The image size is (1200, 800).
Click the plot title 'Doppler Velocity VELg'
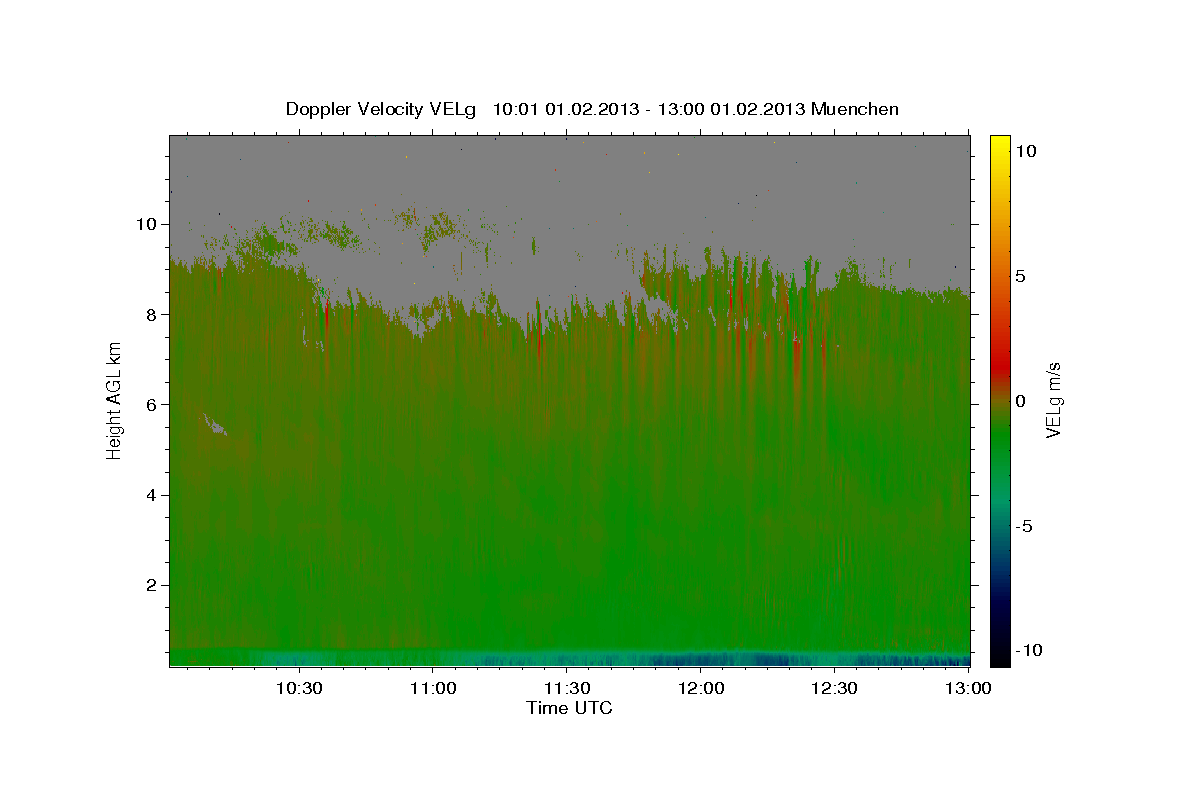point(383,109)
